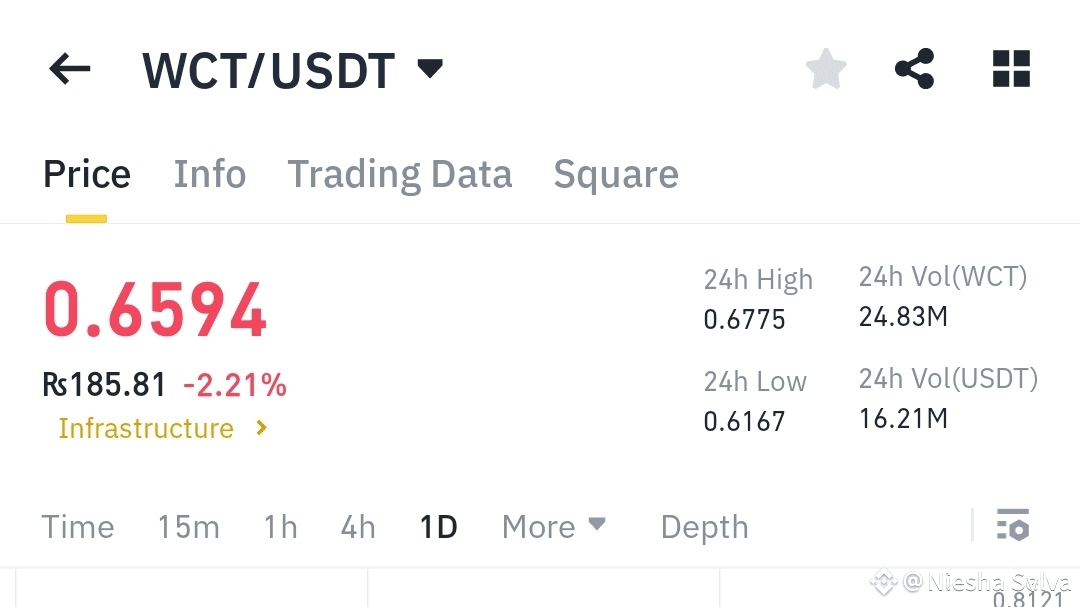Tap the 0.6594 current price
Viewport: 1080px width, 607px height.
155,310
